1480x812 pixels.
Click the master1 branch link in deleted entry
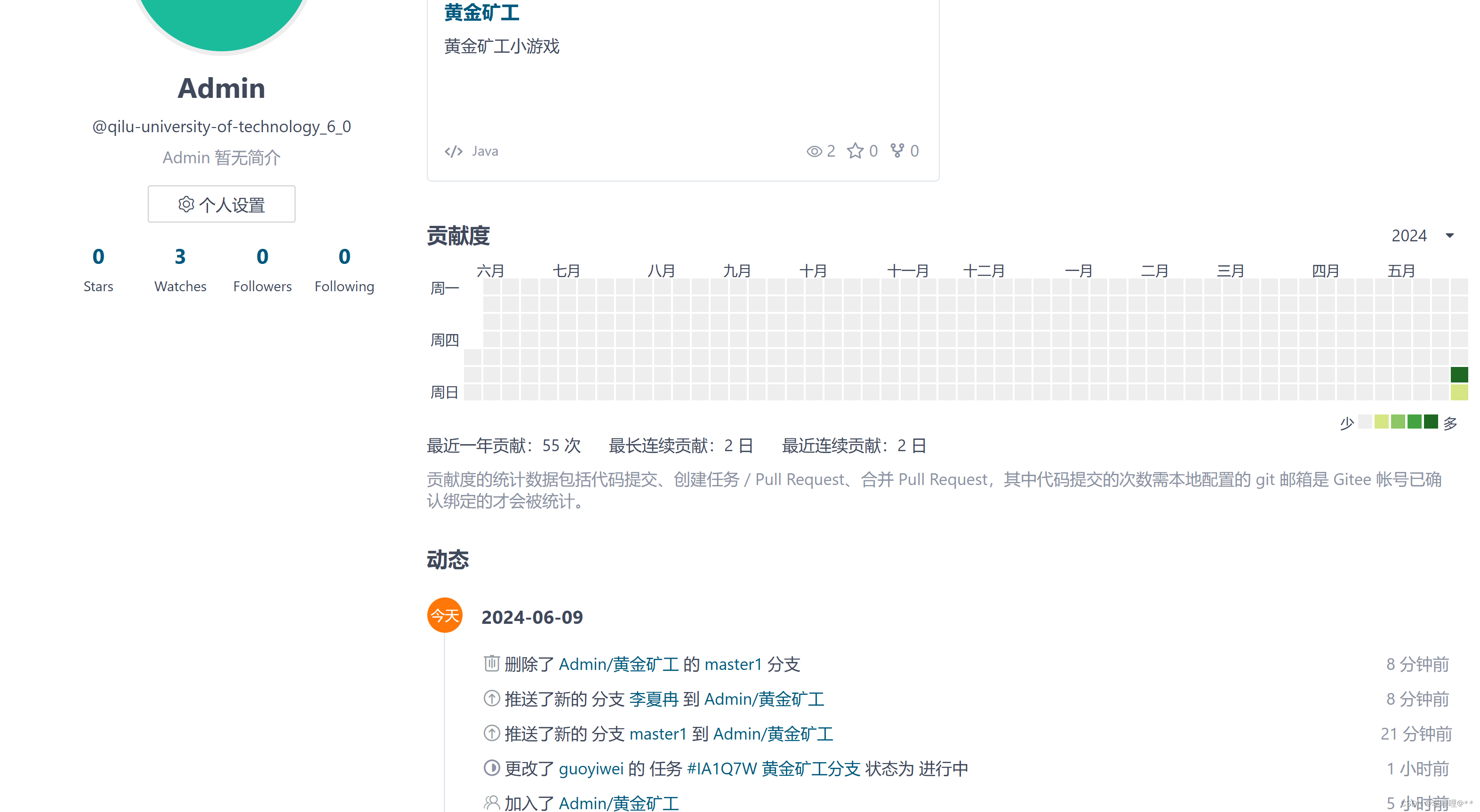733,664
